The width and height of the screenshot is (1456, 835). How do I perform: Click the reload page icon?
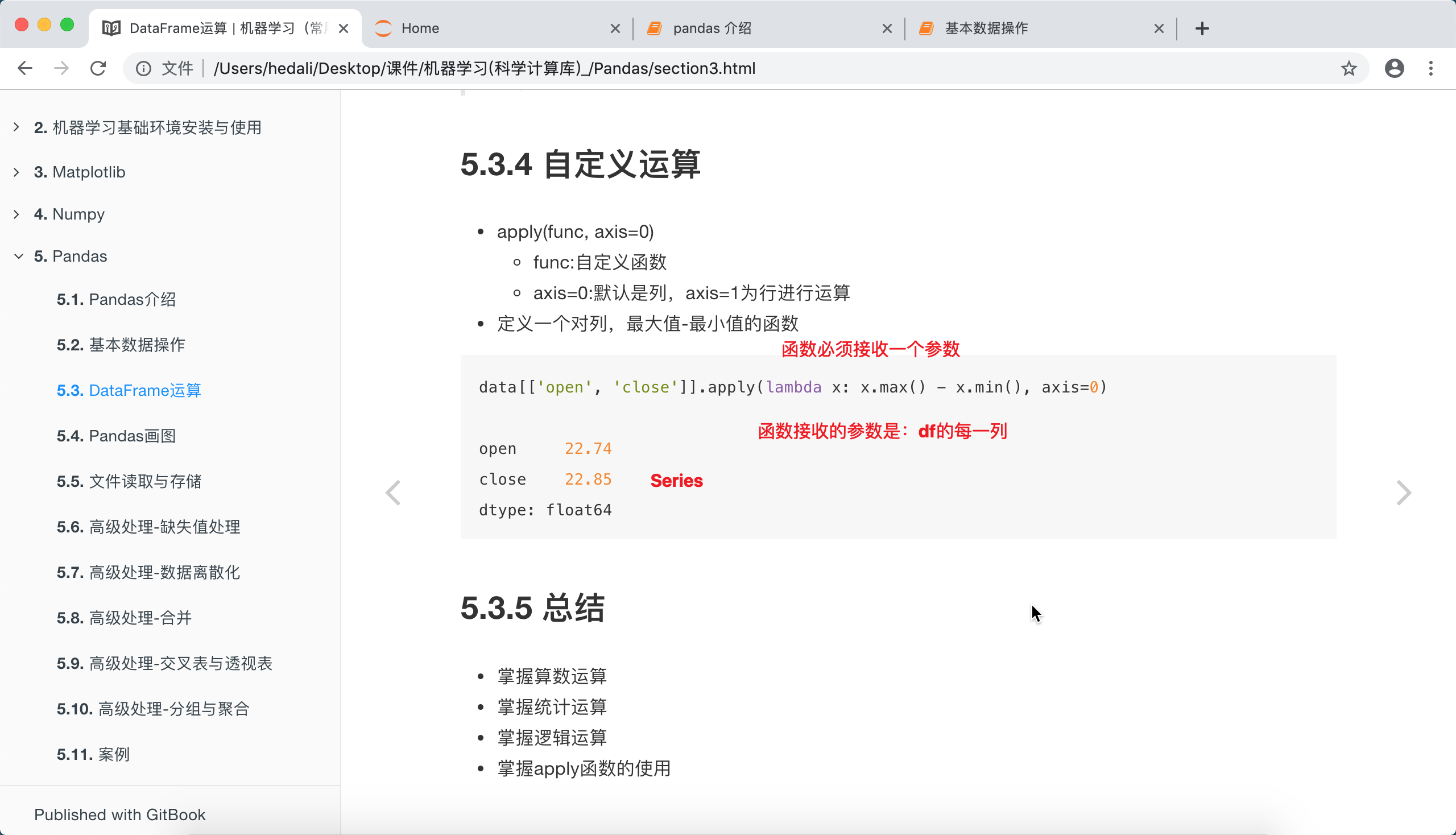(x=98, y=68)
